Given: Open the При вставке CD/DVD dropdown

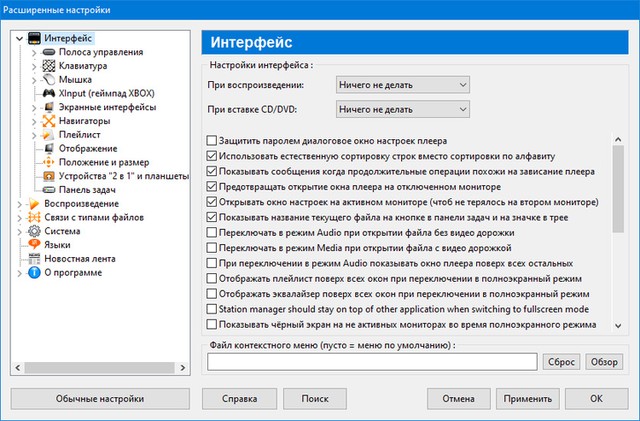Looking at the screenshot, I should [402, 109].
